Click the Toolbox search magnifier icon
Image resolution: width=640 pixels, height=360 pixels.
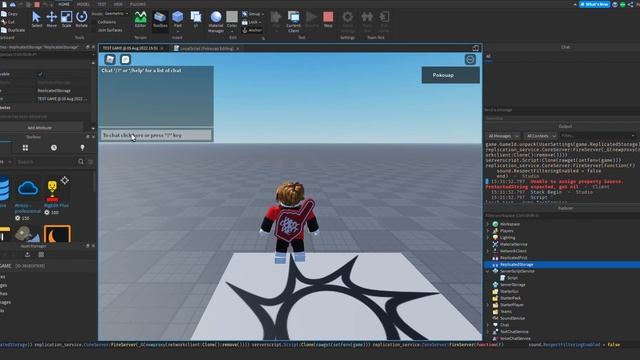(x=81, y=162)
